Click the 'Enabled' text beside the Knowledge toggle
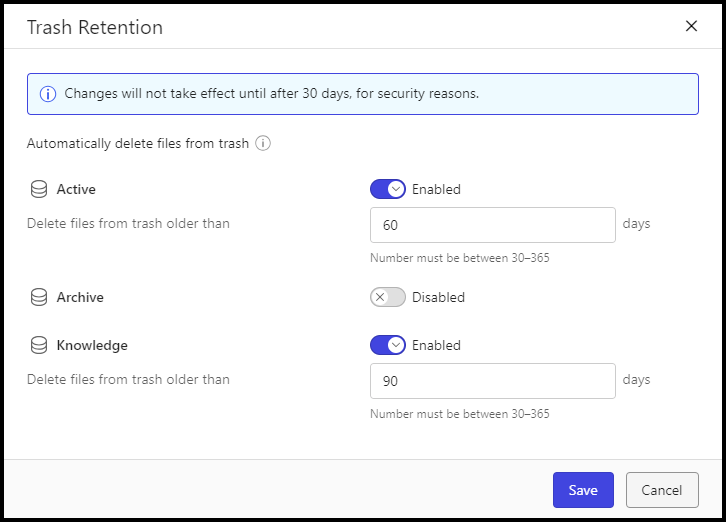The width and height of the screenshot is (726, 522). 436,346
